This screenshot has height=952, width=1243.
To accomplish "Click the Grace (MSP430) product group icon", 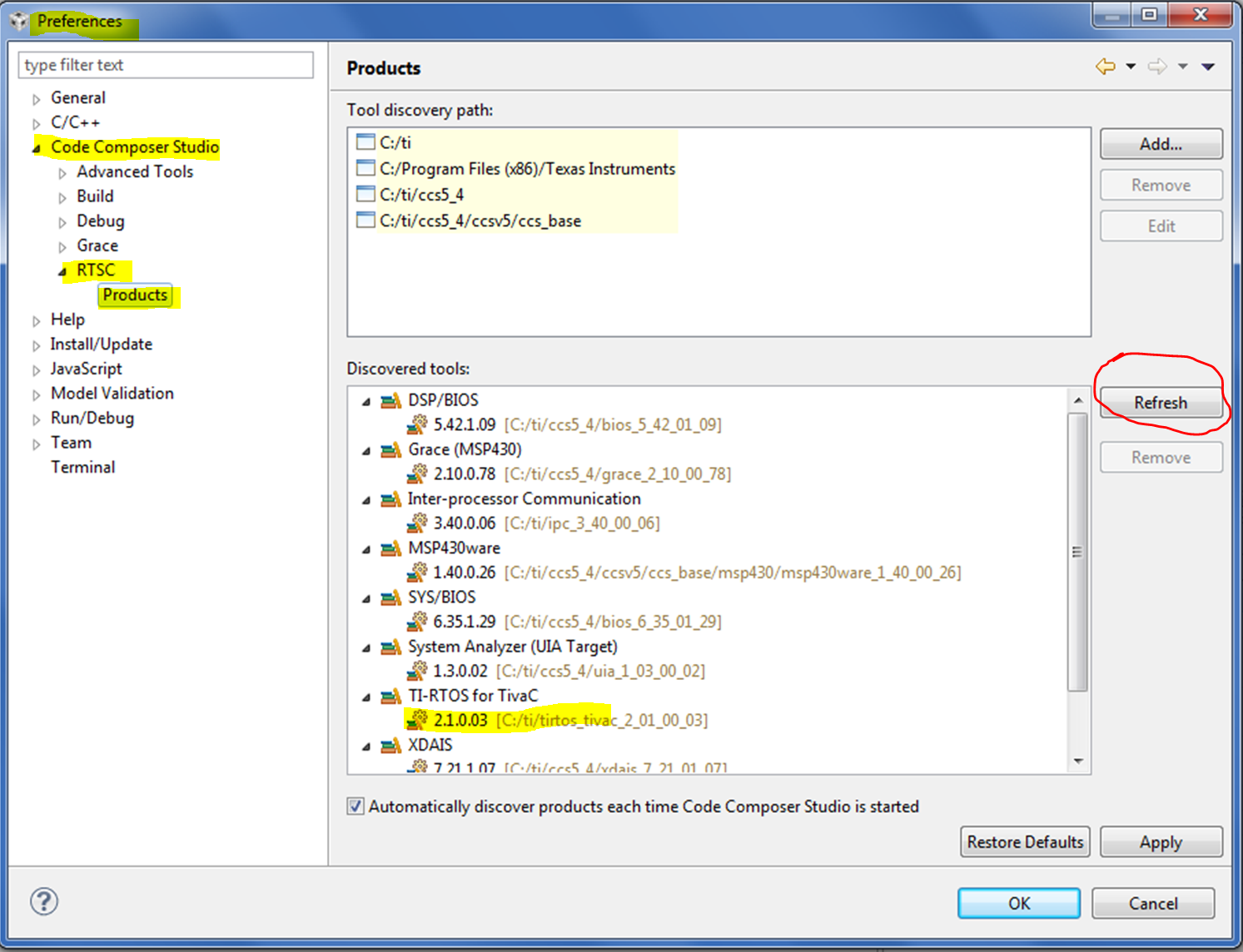I will click(390, 449).
